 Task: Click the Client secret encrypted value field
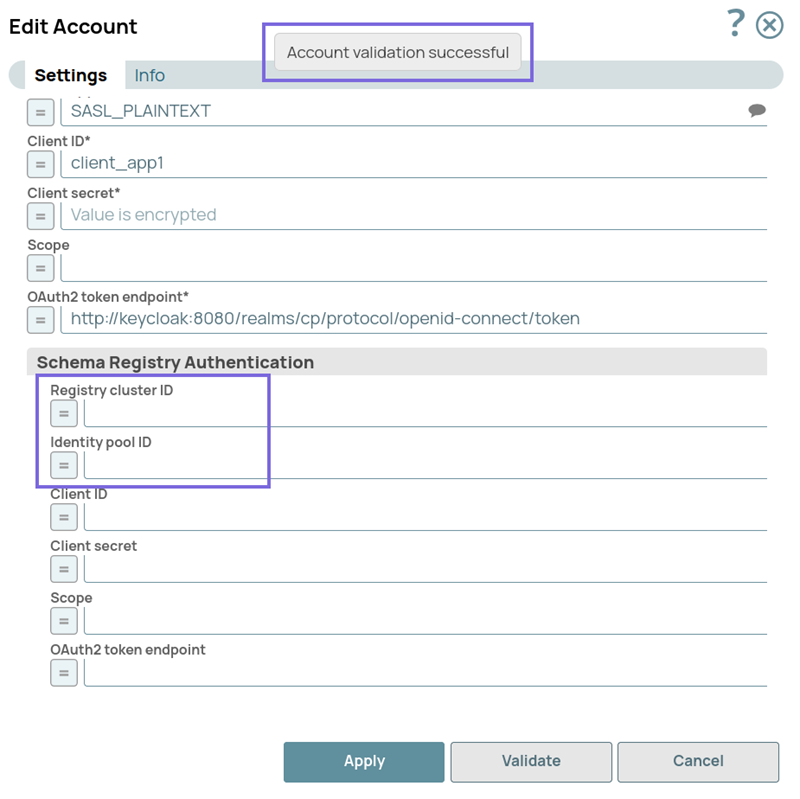pos(300,215)
